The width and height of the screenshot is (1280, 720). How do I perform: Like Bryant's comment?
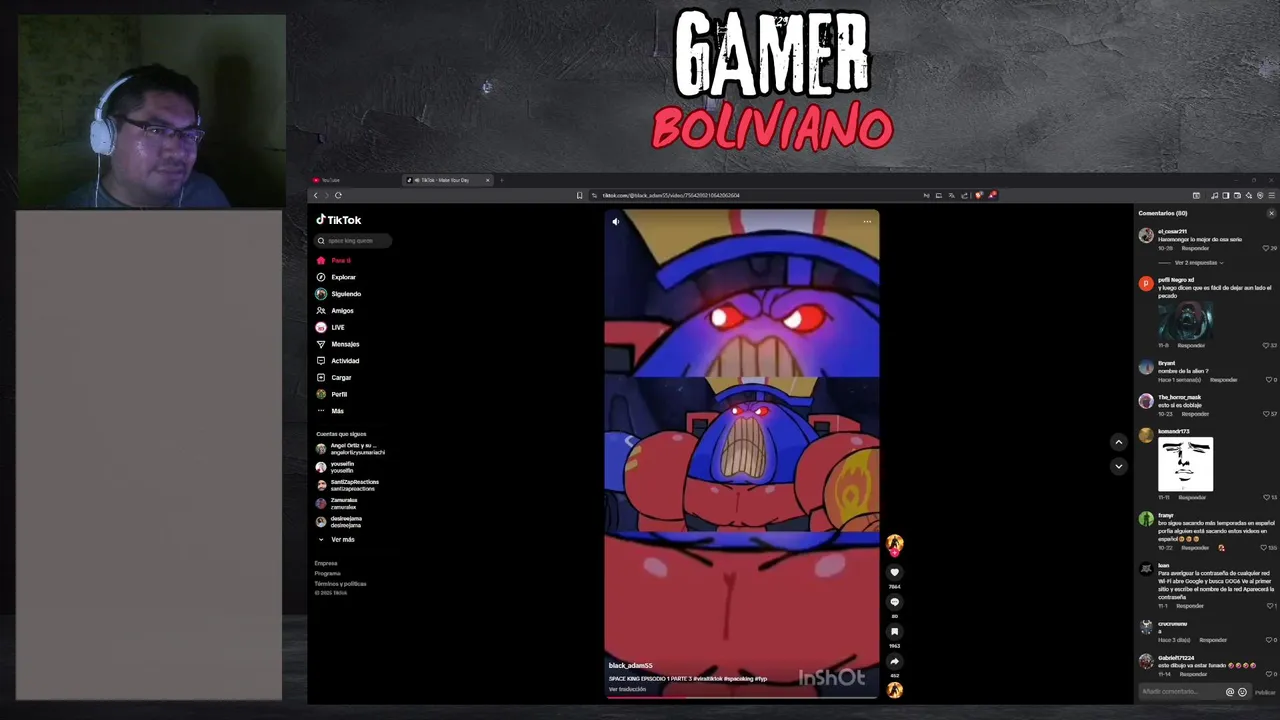[1269, 380]
